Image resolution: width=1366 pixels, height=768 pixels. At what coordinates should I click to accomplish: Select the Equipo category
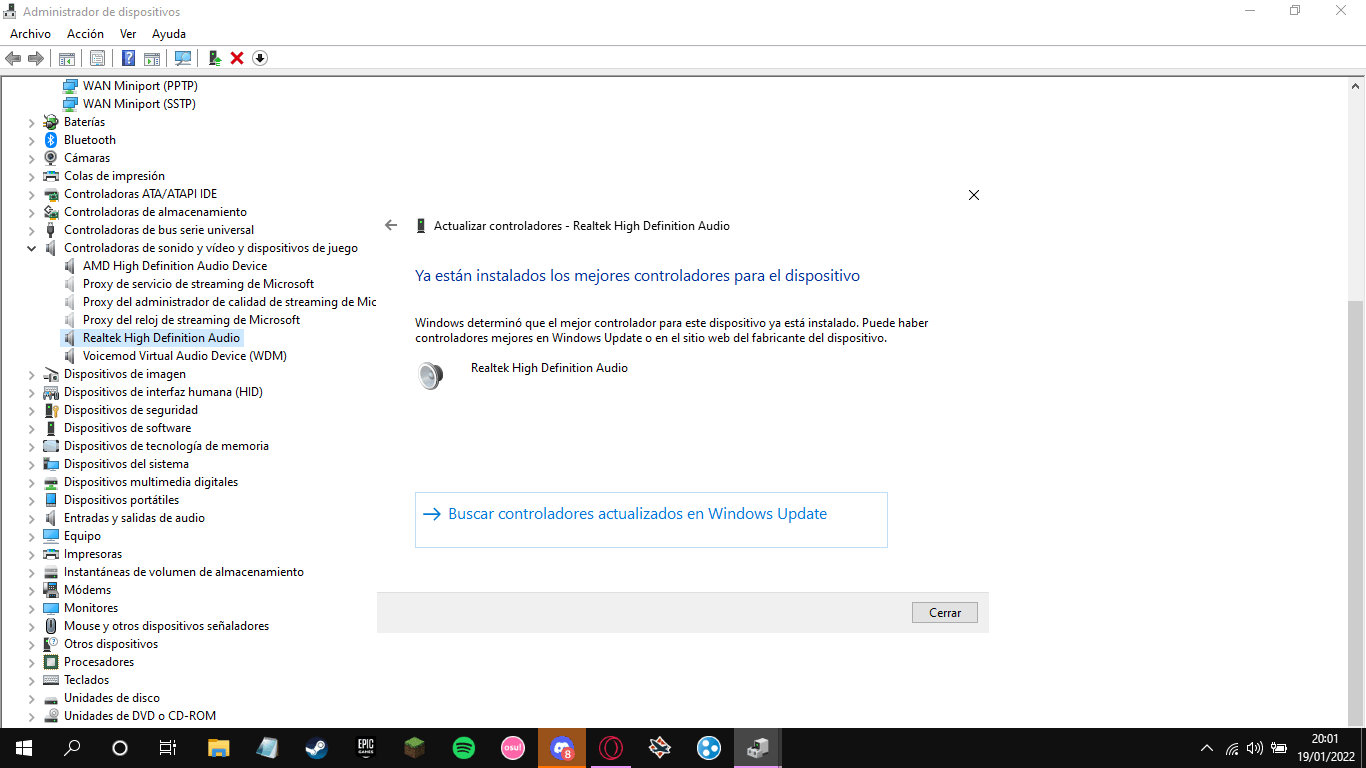point(82,536)
